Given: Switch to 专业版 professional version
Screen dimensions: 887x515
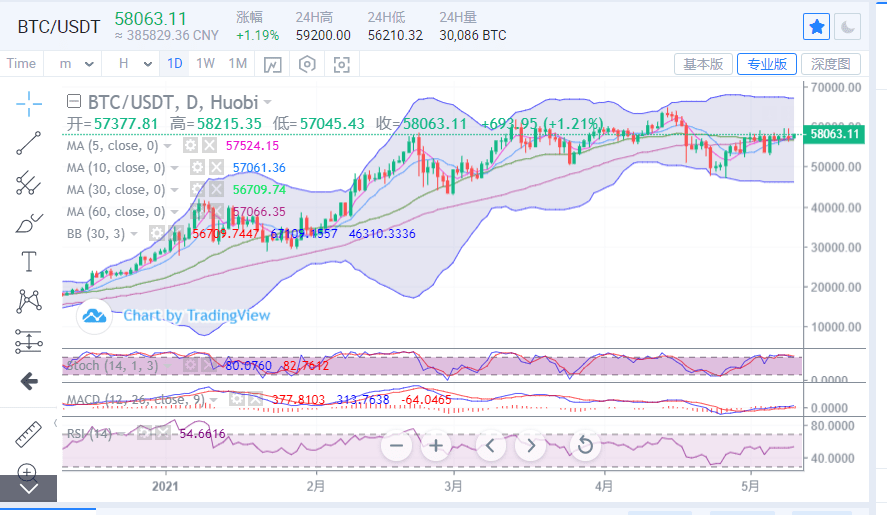Looking at the screenshot, I should [767, 64].
